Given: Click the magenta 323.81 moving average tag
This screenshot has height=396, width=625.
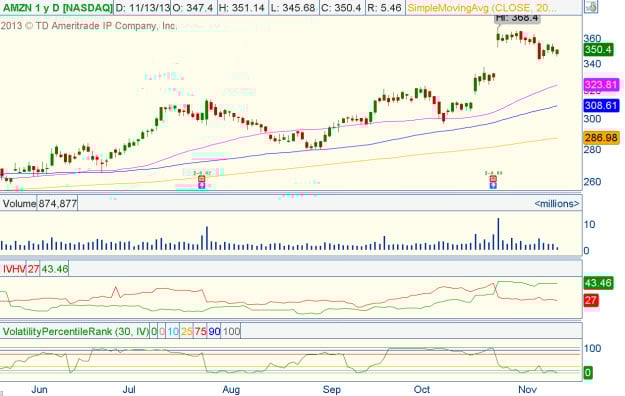Looking at the screenshot, I should 601,85.
